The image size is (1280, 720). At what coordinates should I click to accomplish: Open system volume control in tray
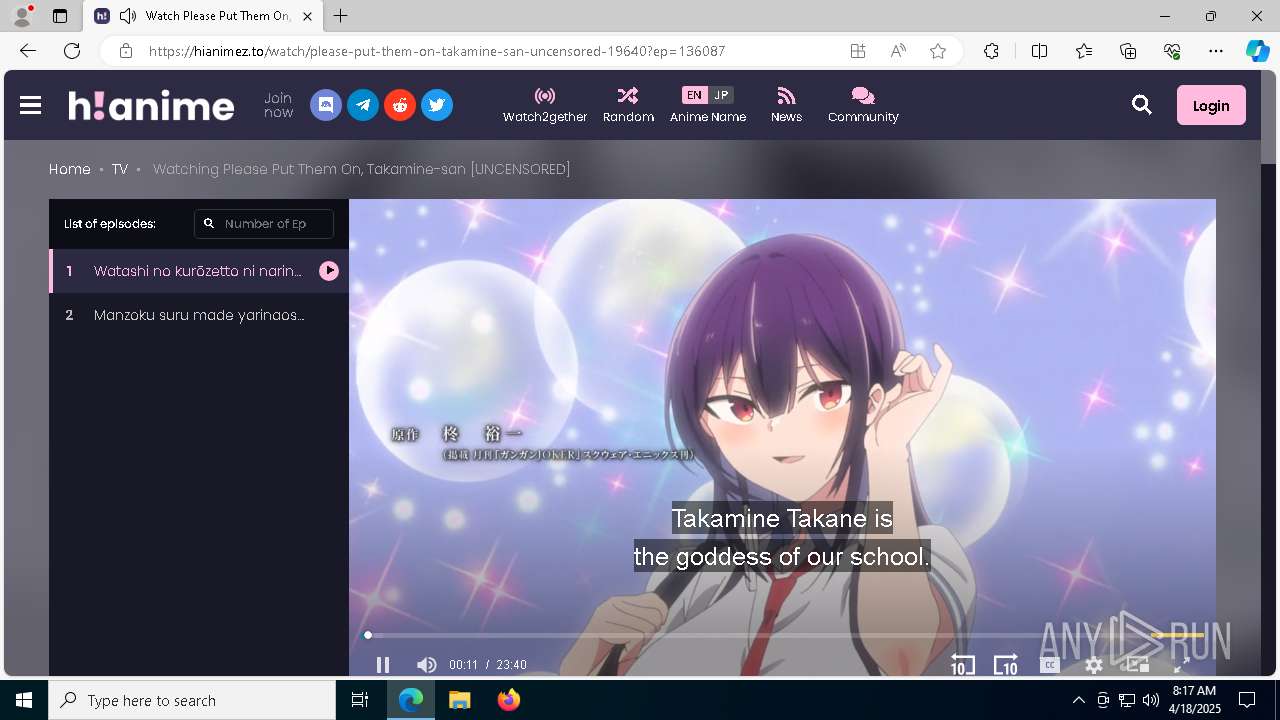(x=1150, y=700)
